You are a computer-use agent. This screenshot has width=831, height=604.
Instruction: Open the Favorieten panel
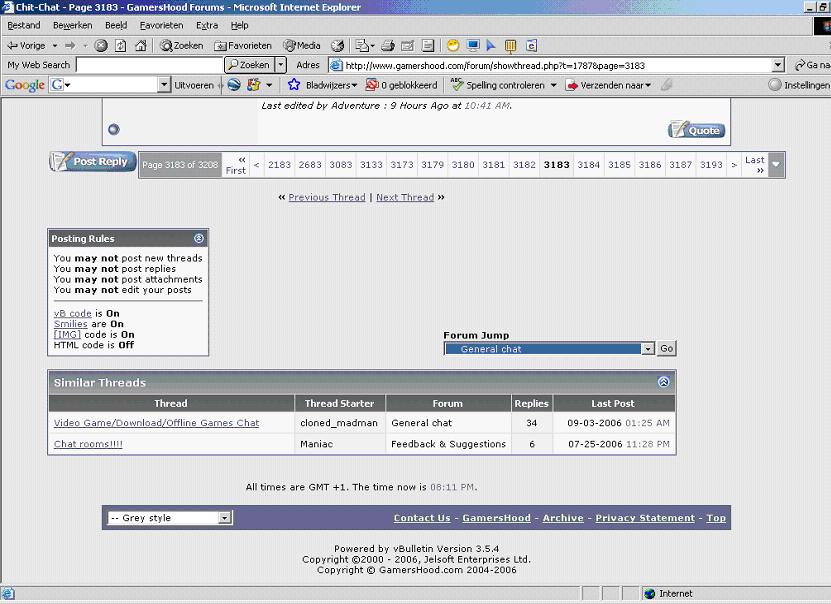pos(242,46)
